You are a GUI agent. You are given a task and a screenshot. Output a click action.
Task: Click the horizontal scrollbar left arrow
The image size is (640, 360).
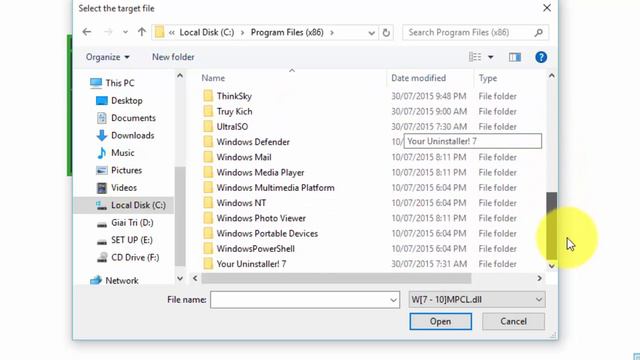[x=195, y=278]
